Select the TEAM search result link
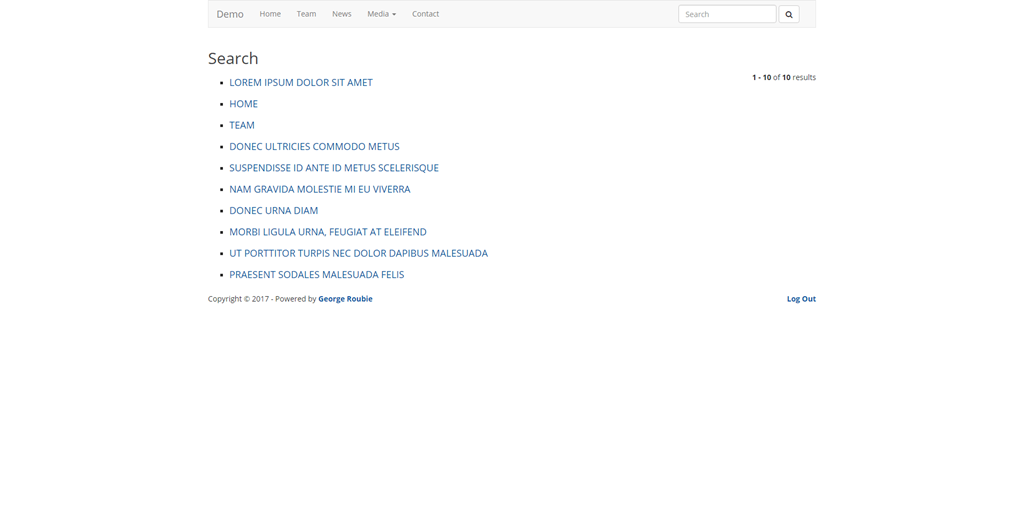 (x=242, y=125)
